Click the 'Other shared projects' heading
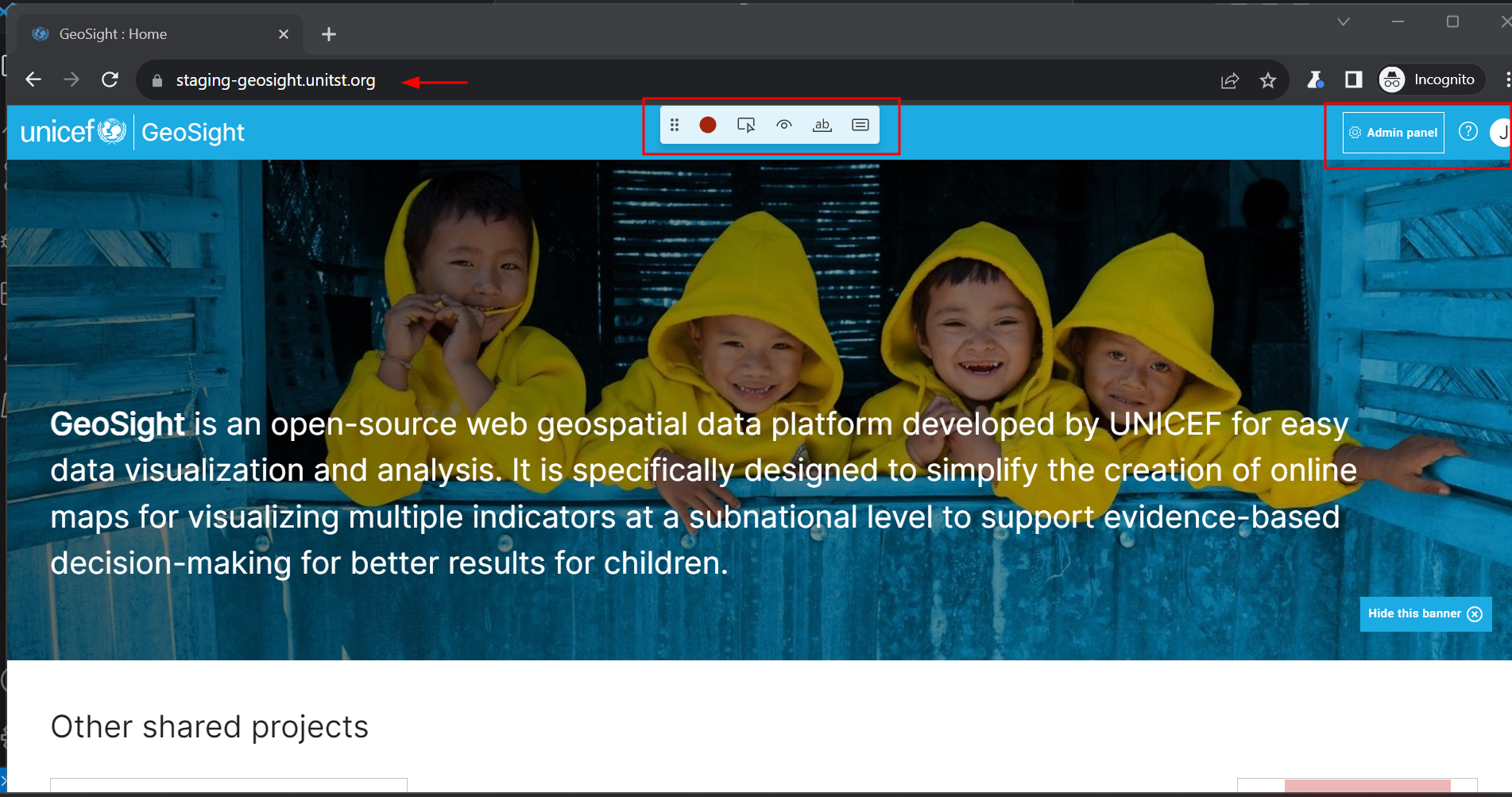This screenshot has height=797, width=1512. (x=210, y=726)
